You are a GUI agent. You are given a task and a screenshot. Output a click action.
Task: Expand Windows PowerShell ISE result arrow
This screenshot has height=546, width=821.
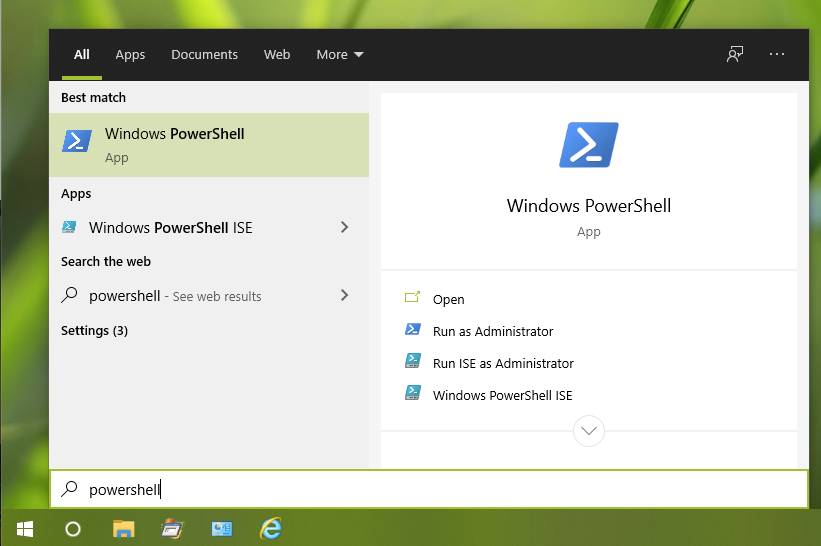pos(344,227)
